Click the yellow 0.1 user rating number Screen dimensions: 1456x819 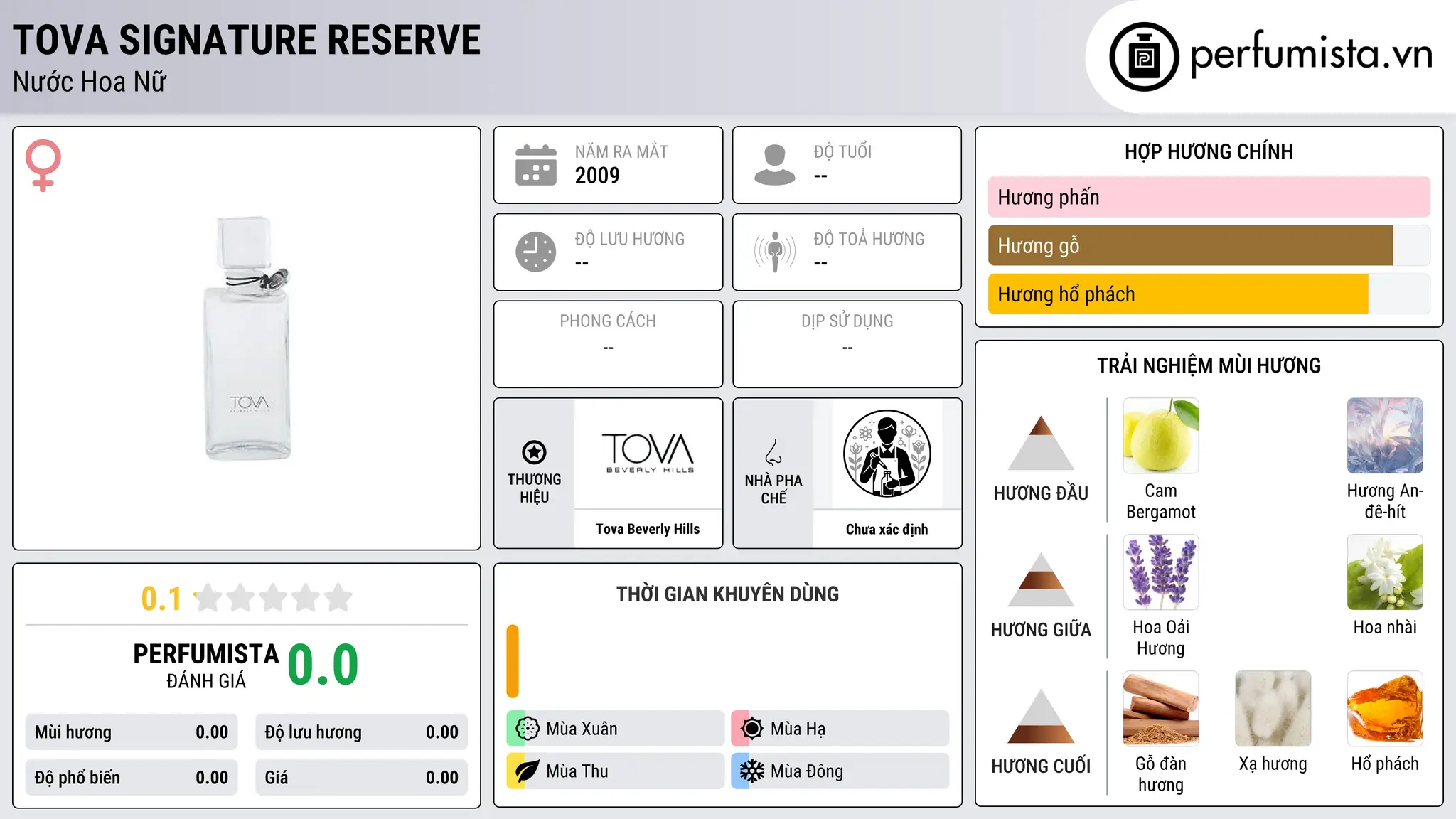161,599
